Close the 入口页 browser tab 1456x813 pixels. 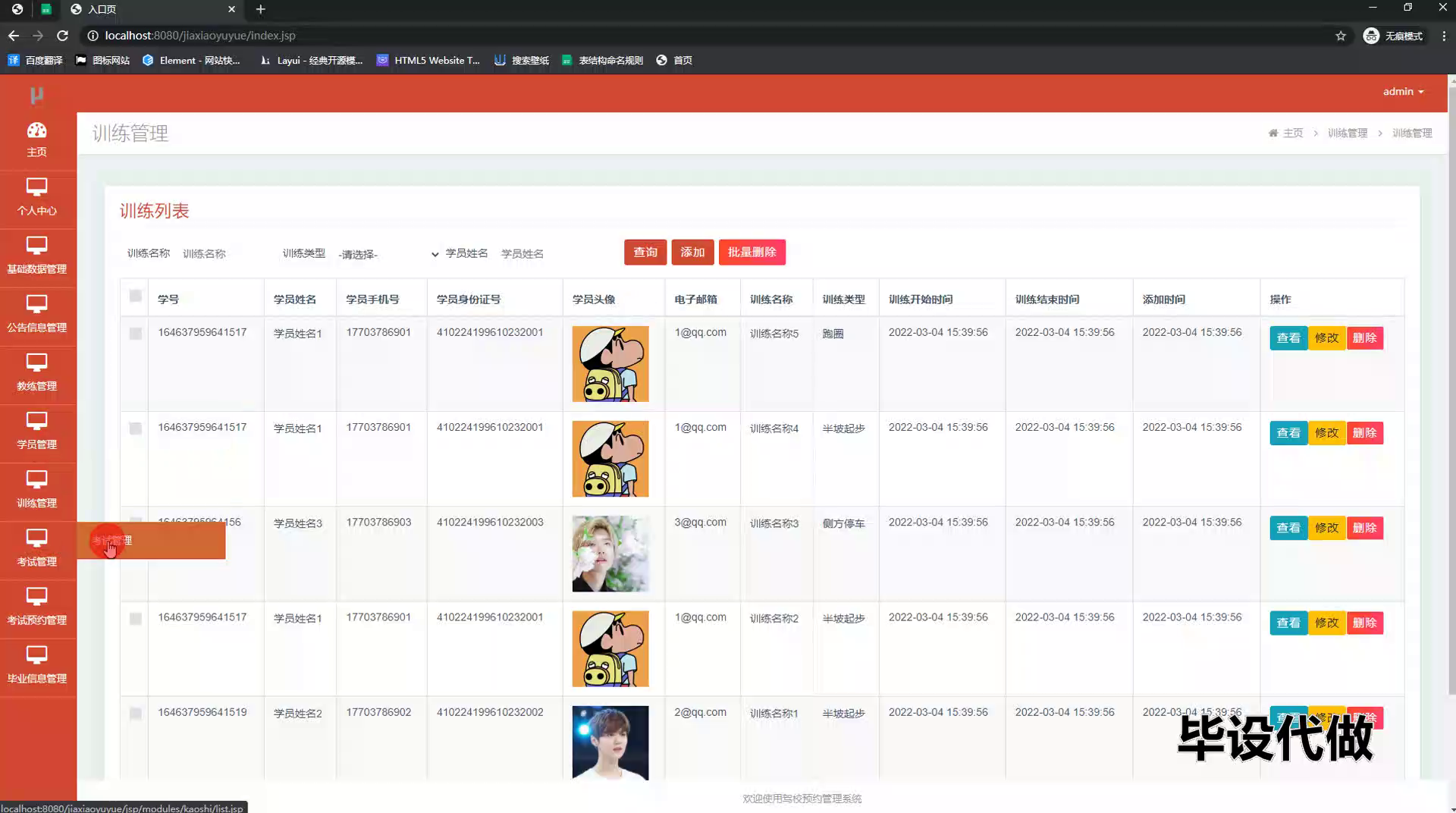(x=232, y=9)
